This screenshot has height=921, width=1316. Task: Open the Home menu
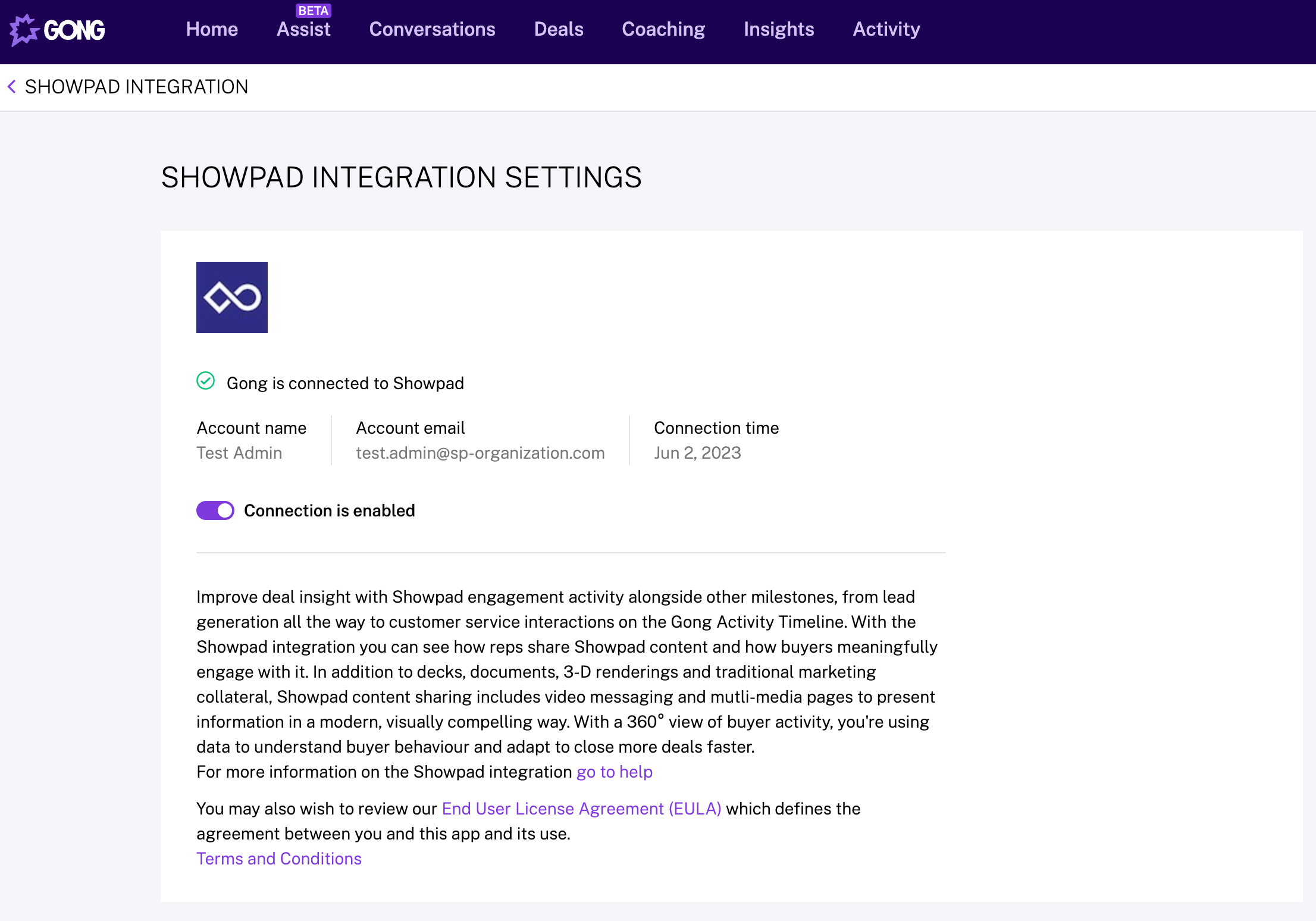[x=212, y=29]
